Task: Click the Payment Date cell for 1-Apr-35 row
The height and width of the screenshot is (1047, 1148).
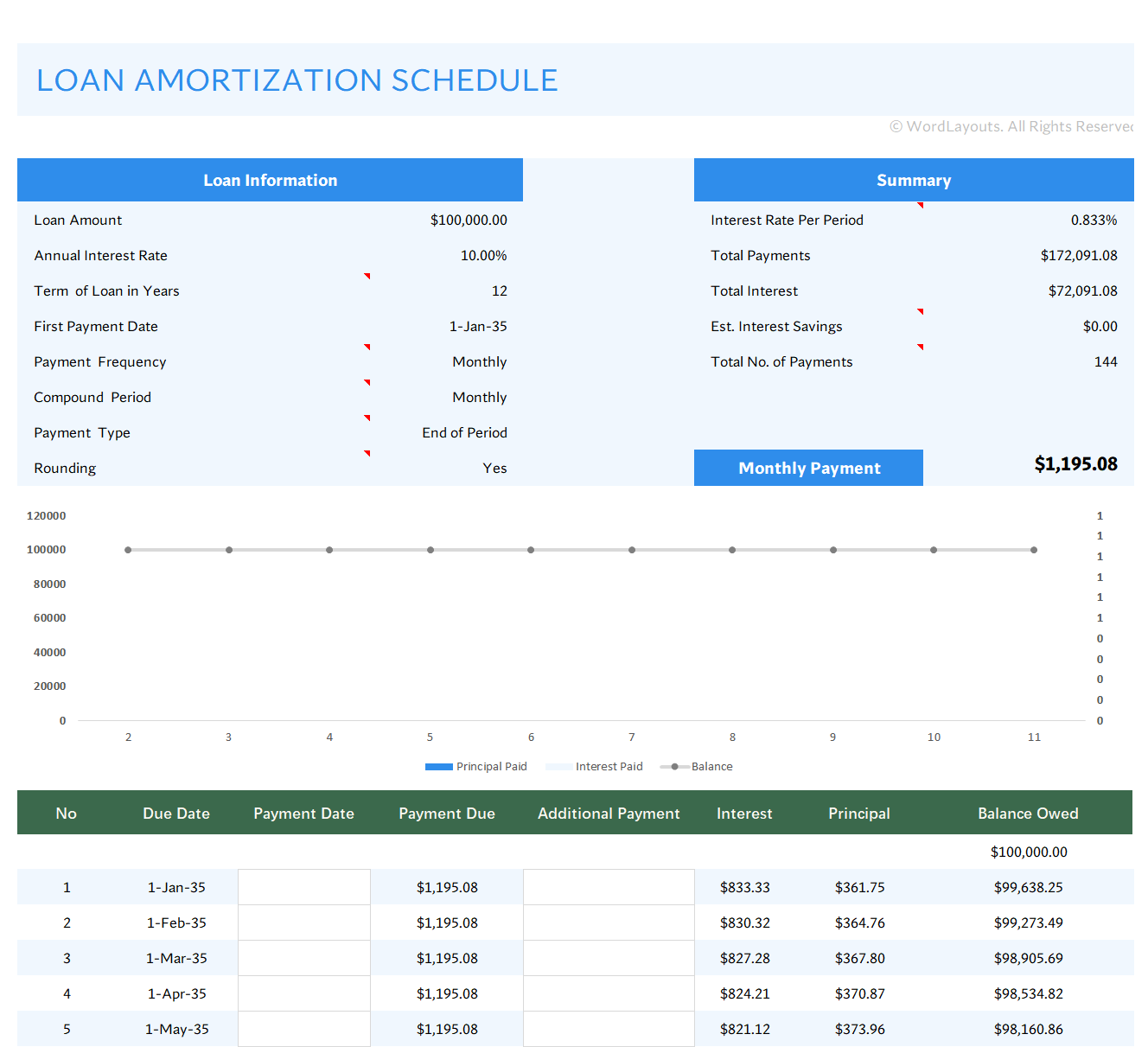Action: (304, 993)
